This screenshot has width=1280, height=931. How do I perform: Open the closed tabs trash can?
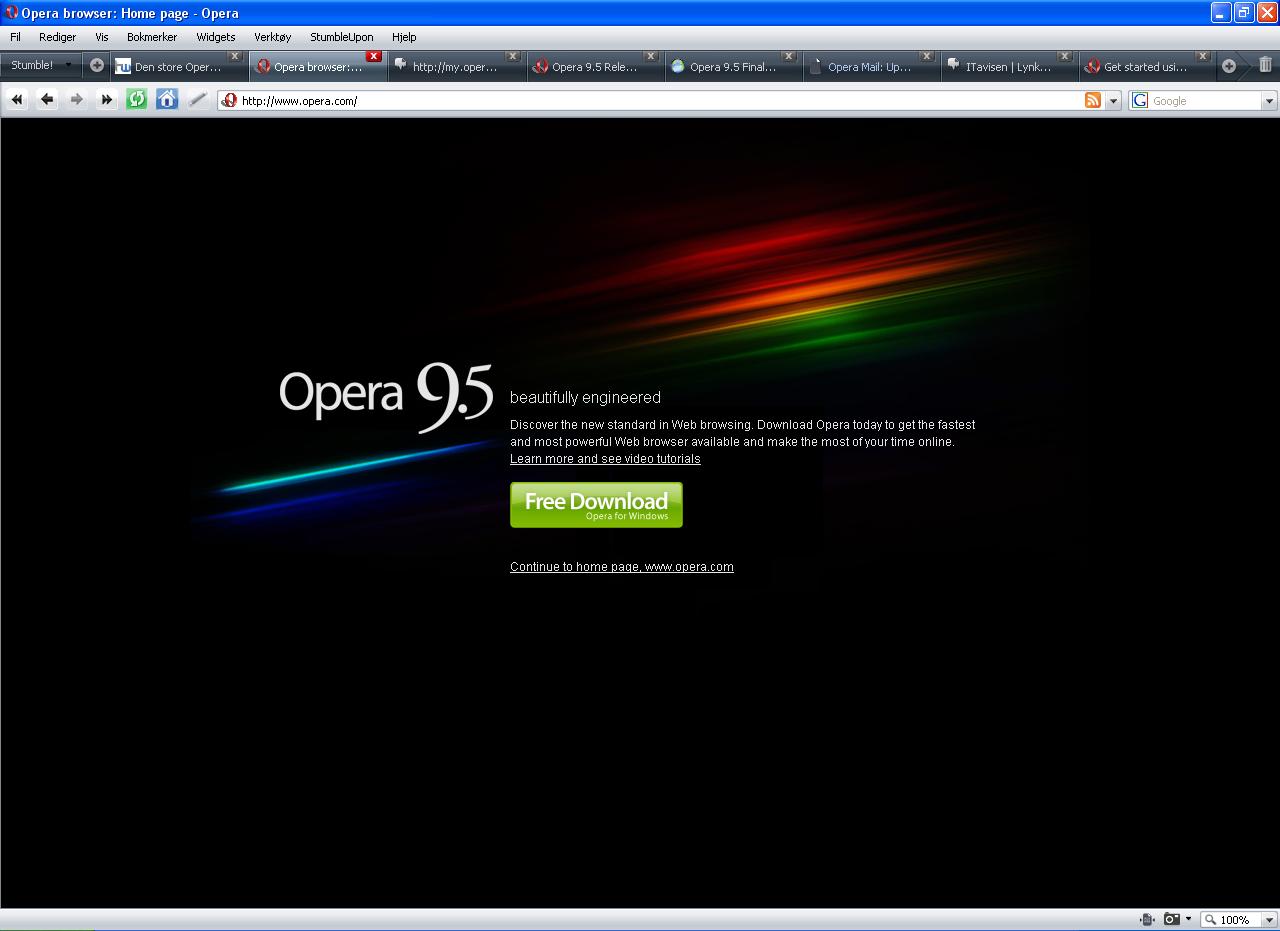coord(1265,65)
